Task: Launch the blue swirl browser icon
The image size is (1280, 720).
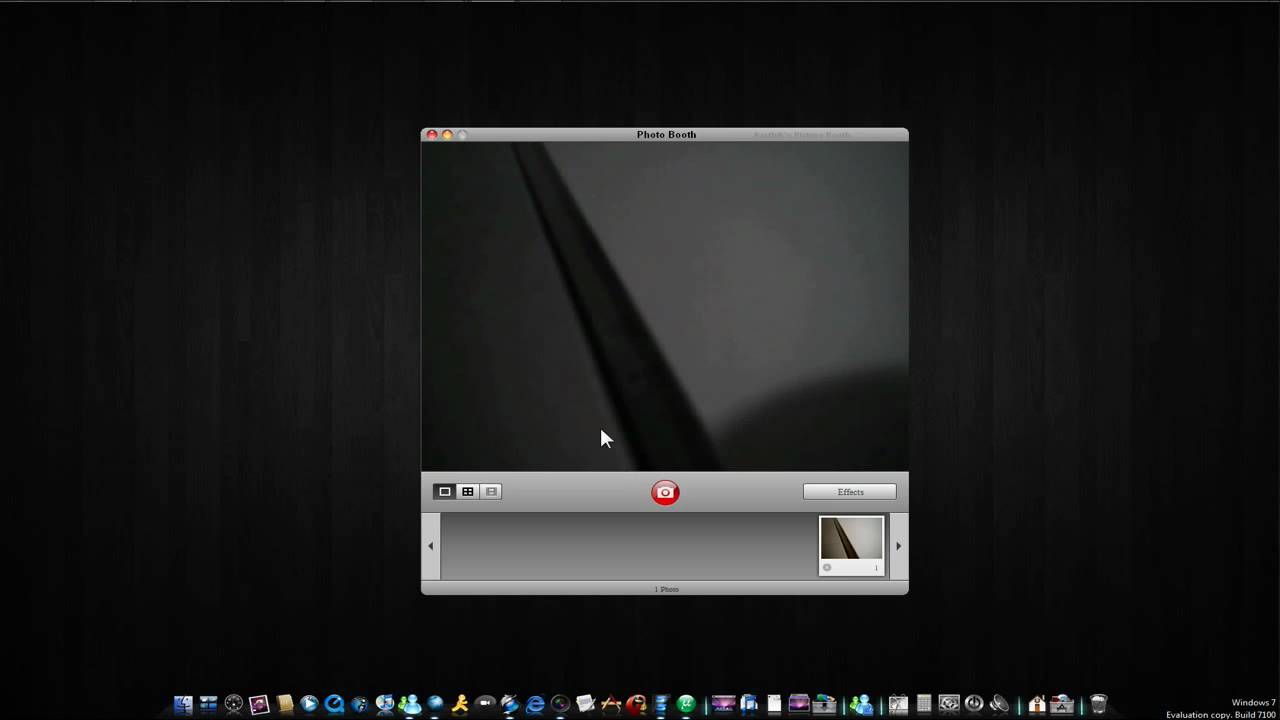Action: 510,704
